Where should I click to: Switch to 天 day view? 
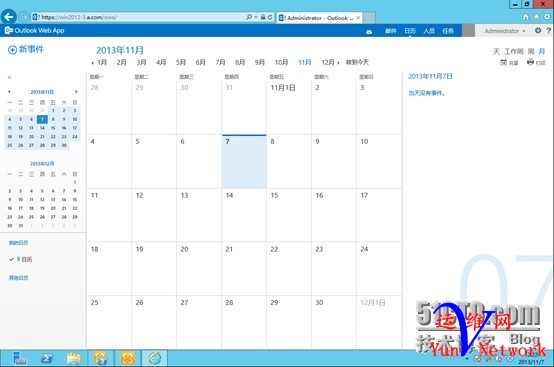click(x=496, y=52)
